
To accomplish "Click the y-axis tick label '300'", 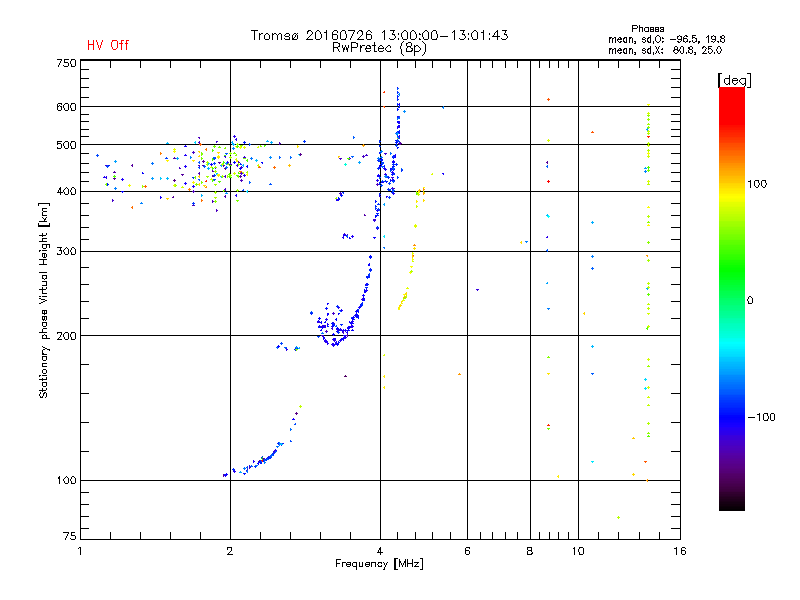I will pos(66,251).
